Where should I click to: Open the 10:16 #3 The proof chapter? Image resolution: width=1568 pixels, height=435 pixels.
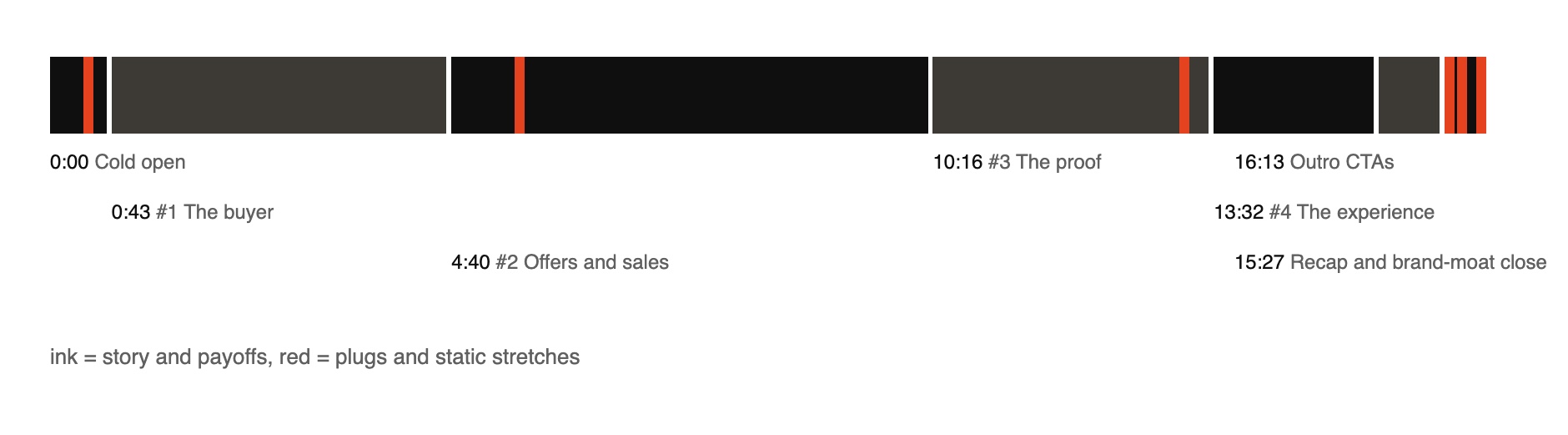tap(1017, 162)
